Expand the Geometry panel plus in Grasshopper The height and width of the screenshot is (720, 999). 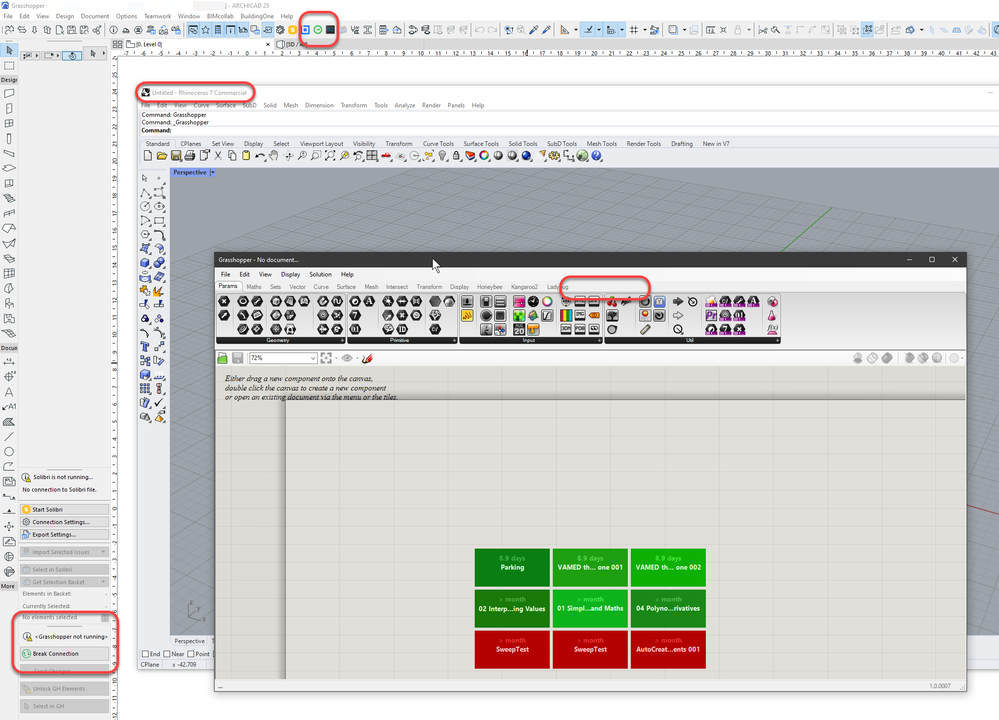pos(342,341)
